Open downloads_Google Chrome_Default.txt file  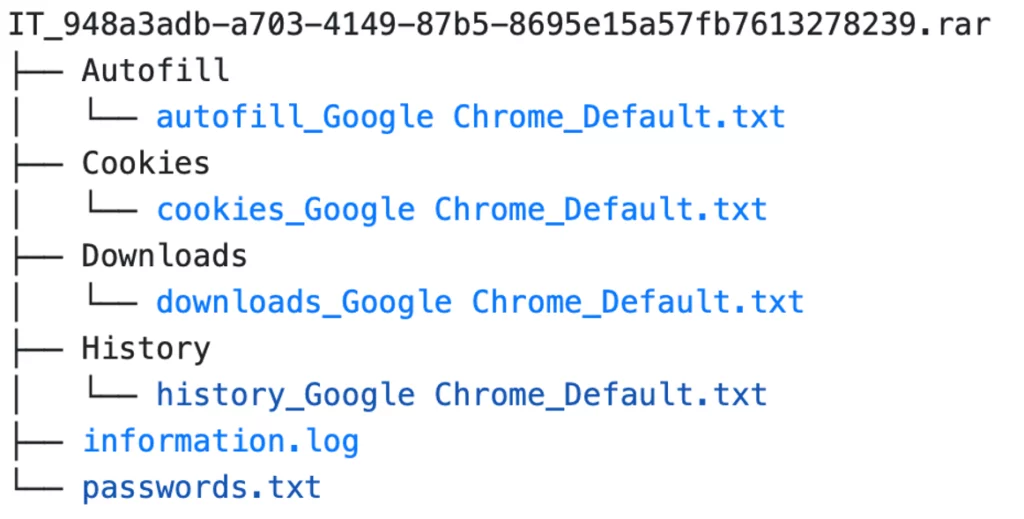(479, 302)
